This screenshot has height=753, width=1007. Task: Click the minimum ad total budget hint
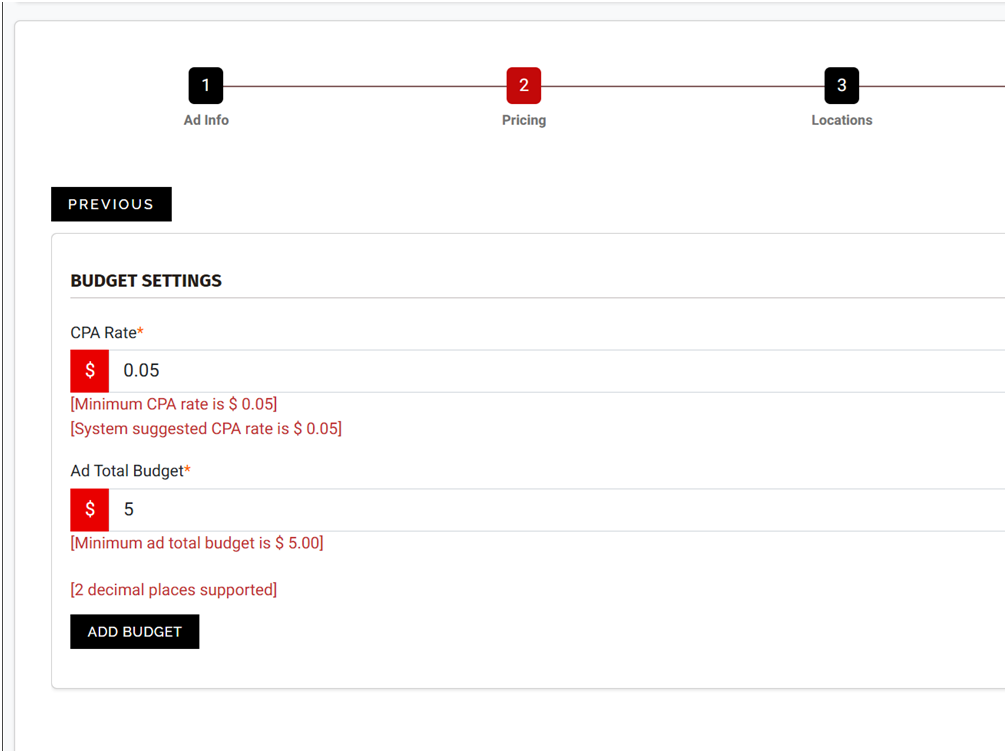coord(197,543)
